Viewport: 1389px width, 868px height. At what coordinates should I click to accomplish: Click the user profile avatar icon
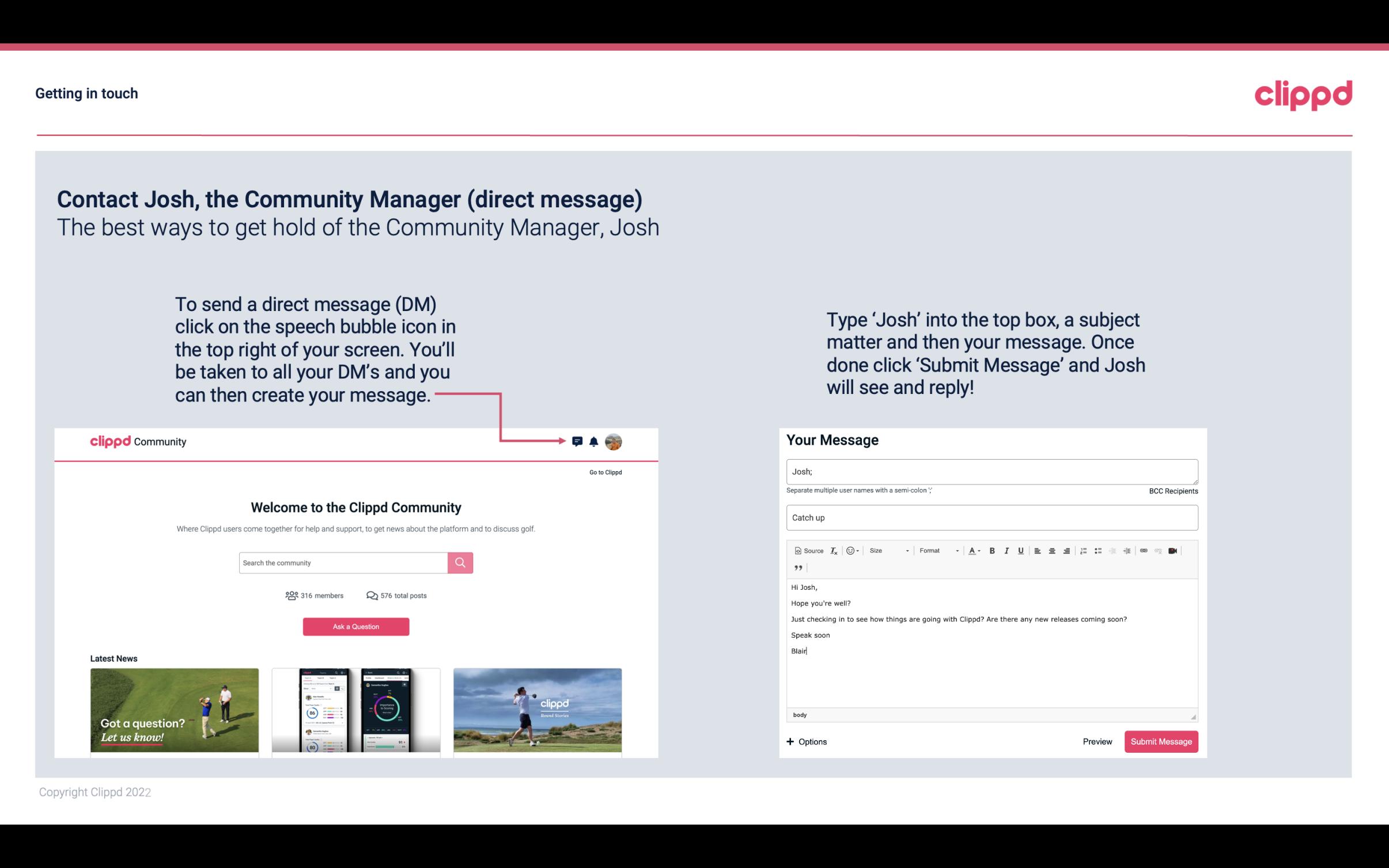pyautogui.click(x=613, y=442)
